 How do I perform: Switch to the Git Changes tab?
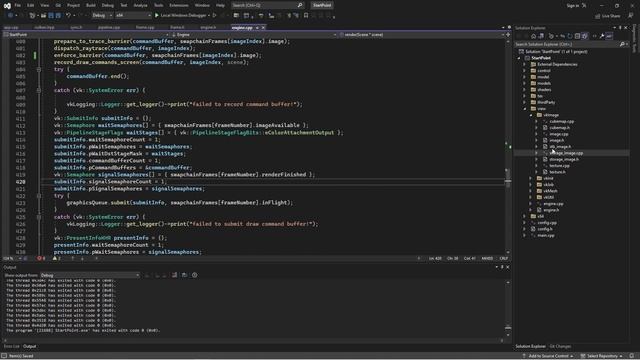coord(560,347)
